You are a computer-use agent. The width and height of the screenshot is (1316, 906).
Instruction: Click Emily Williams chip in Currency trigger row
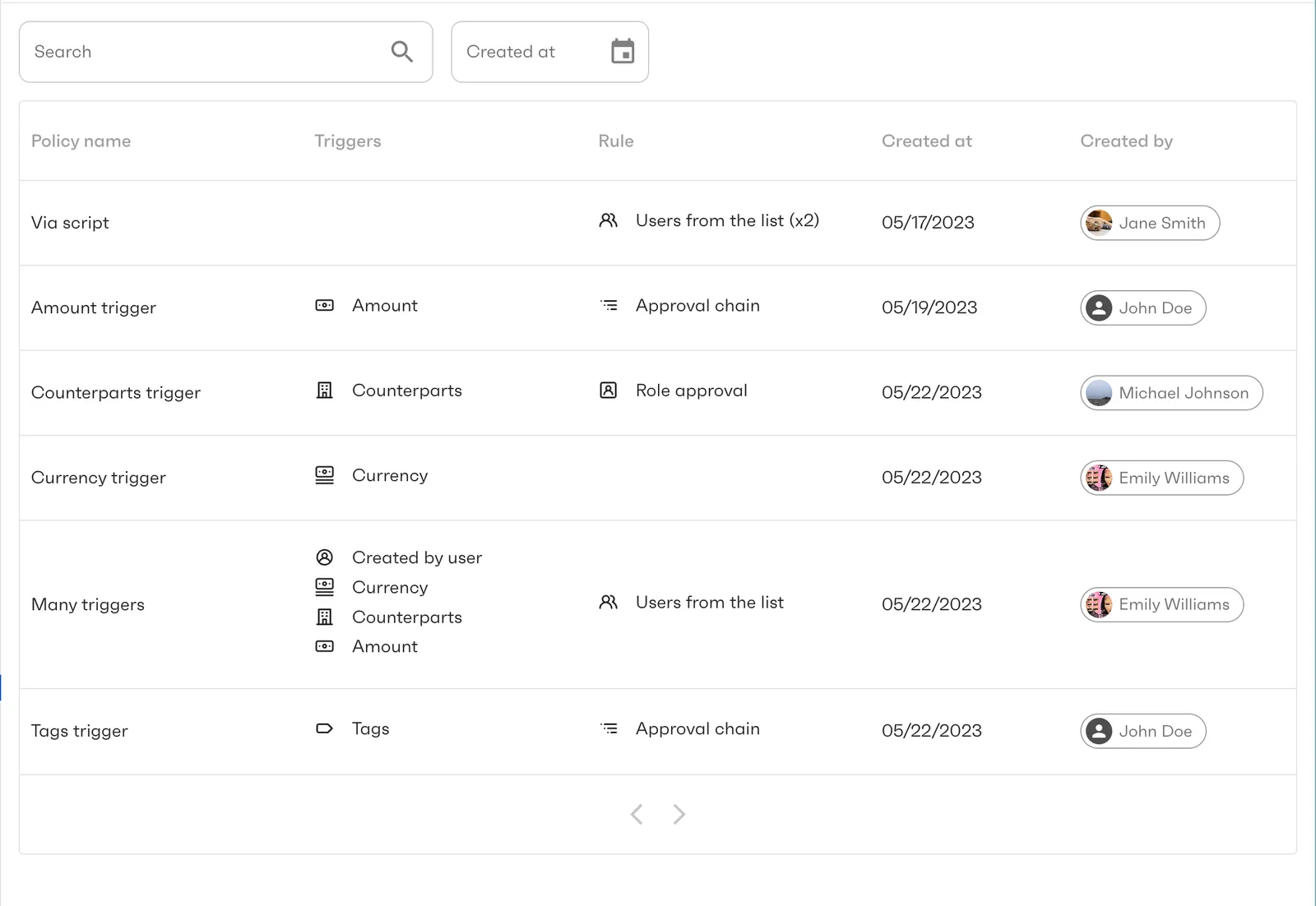(x=1161, y=478)
